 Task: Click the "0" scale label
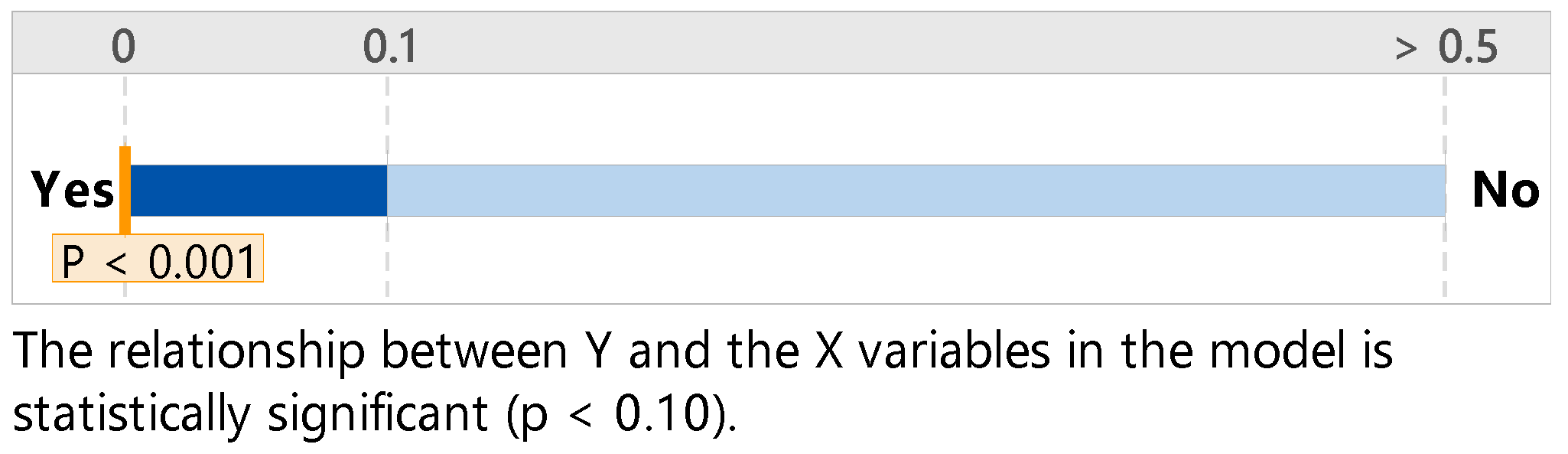tap(123, 47)
